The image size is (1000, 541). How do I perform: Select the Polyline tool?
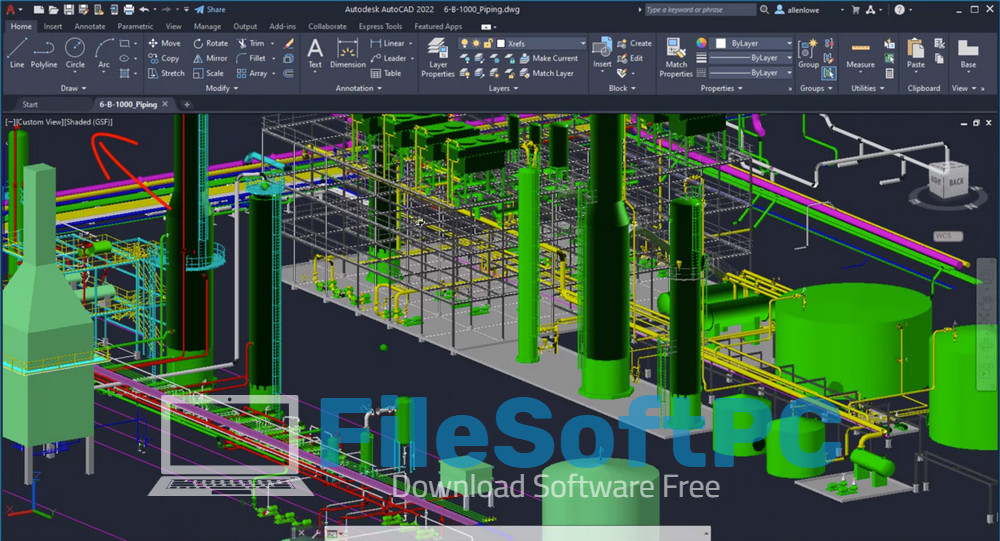43,52
